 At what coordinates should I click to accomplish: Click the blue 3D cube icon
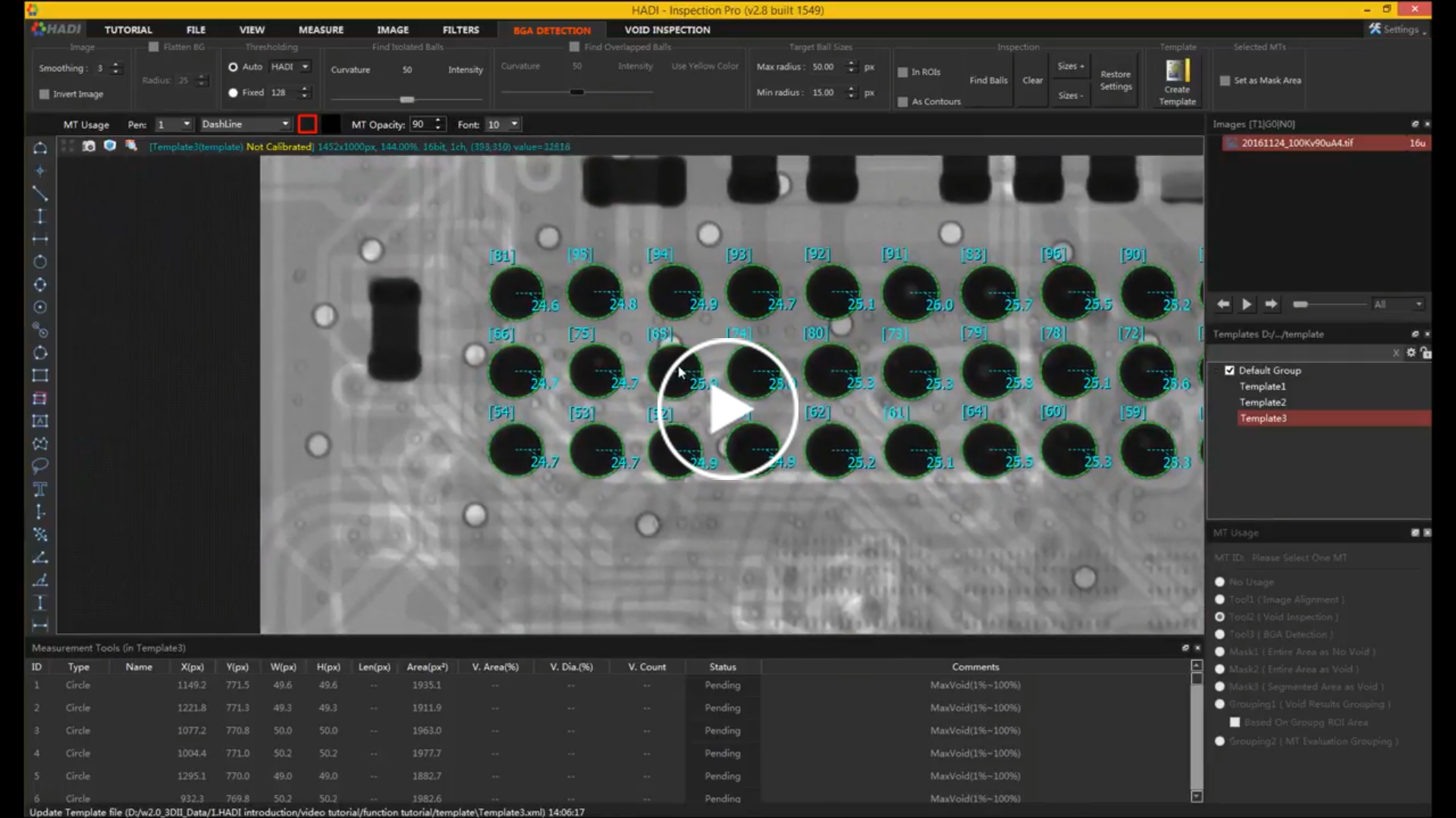click(110, 146)
